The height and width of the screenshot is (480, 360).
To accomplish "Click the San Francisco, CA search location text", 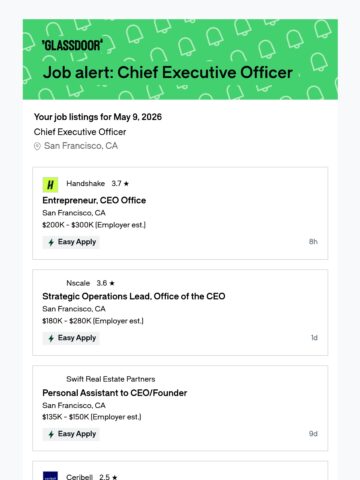I will pyautogui.click(x=81, y=146).
